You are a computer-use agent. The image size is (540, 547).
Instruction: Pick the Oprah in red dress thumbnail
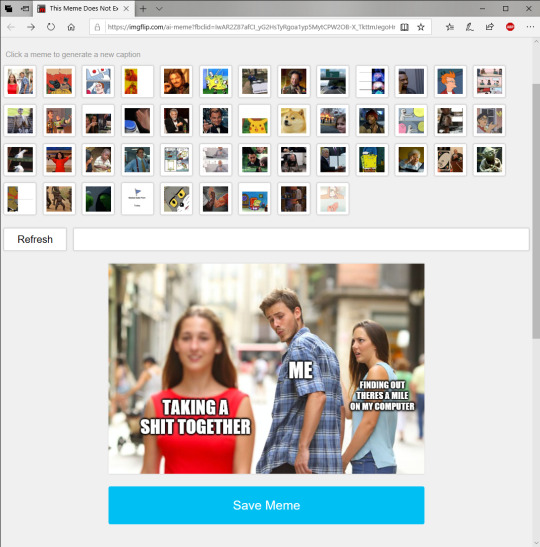coord(59,159)
